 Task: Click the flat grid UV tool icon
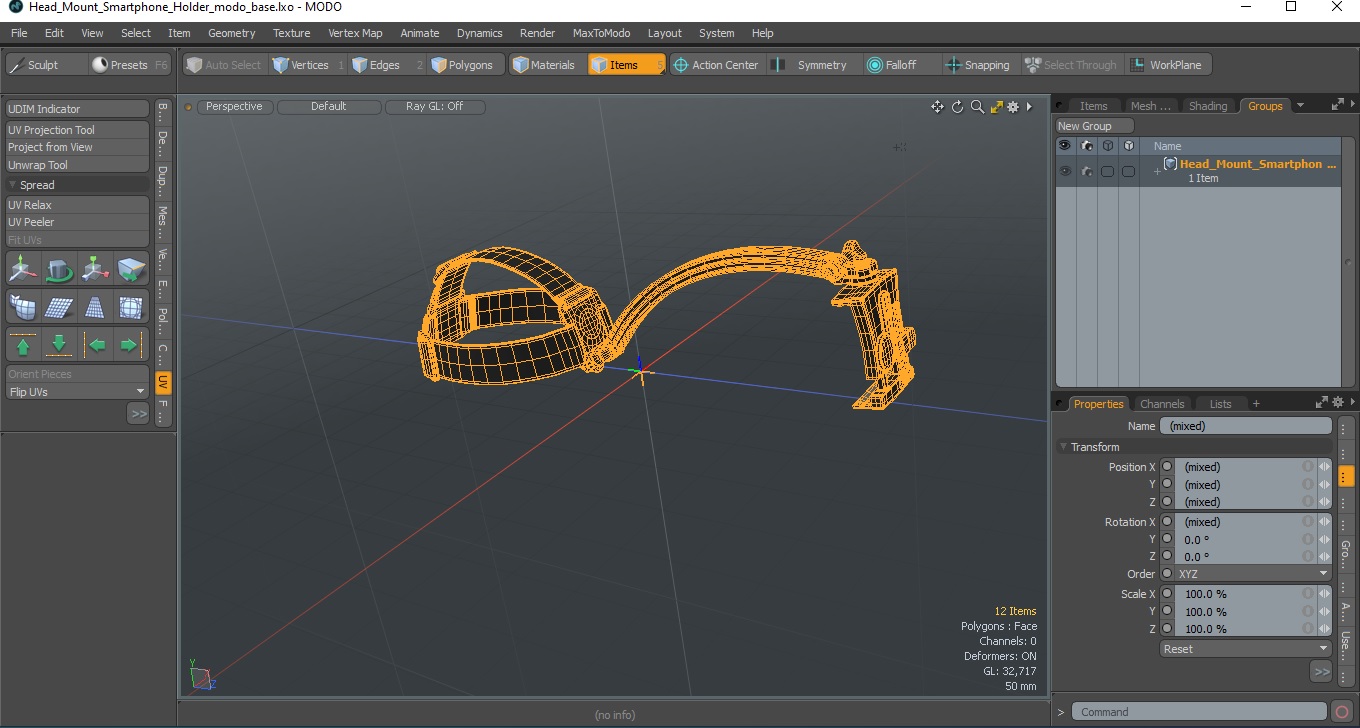[x=59, y=306]
